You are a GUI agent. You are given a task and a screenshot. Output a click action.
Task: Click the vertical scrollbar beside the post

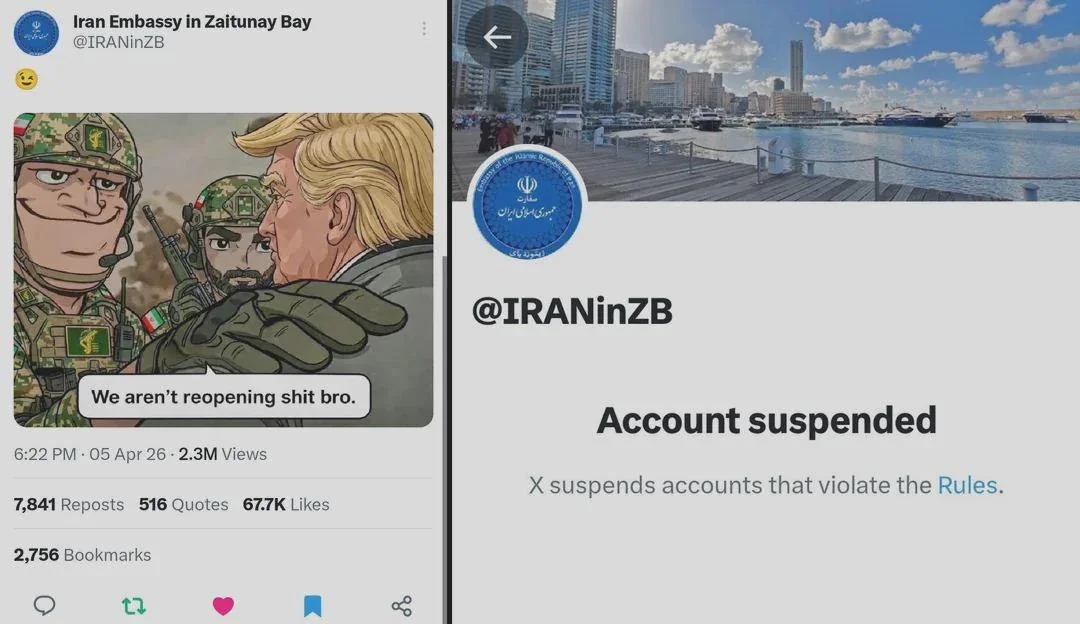[x=444, y=439]
